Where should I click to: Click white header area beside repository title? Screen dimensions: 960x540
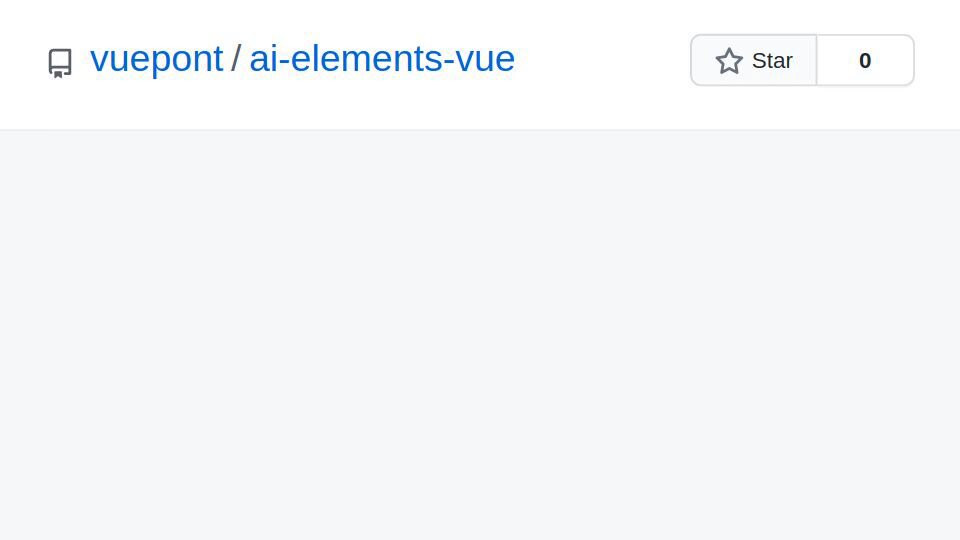click(x=600, y=60)
